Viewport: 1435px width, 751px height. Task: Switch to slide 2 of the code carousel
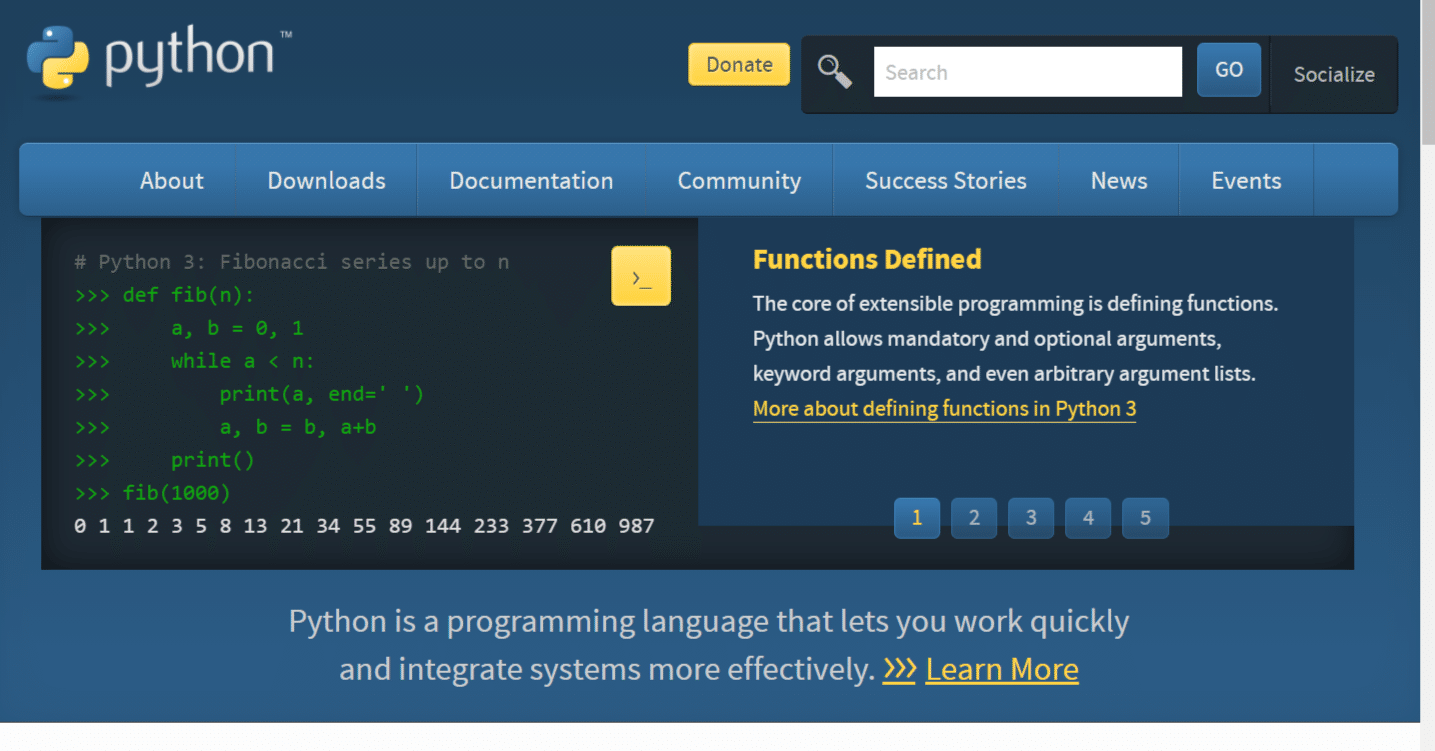click(974, 518)
